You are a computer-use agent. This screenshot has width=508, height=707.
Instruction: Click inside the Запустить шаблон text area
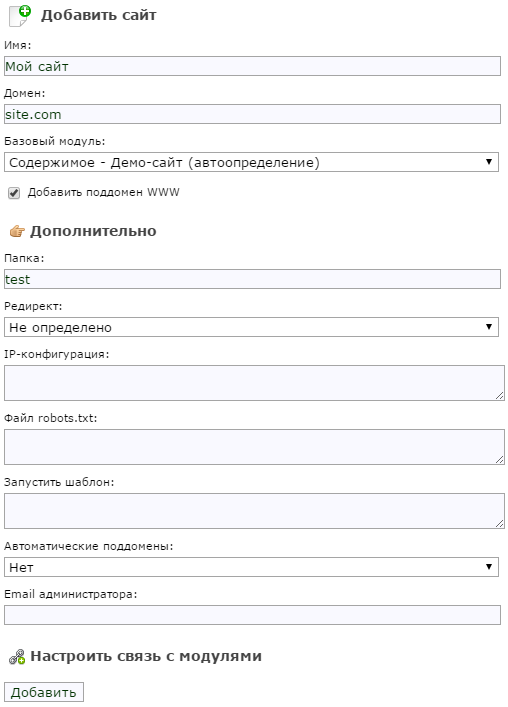pyautogui.click(x=254, y=511)
